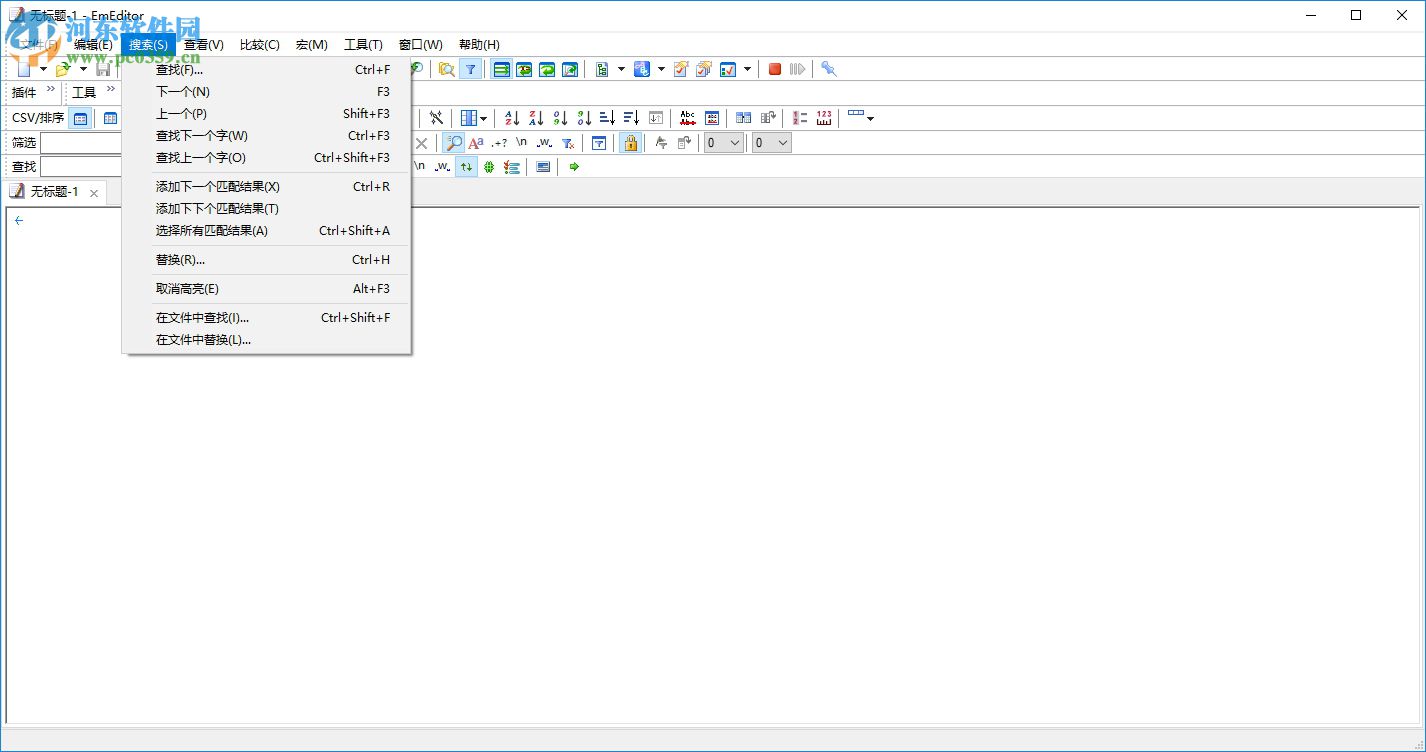Image resolution: width=1426 pixels, height=752 pixels.
Task: Click the strikethrough Abc delete duplicates icon
Action: click(688, 118)
